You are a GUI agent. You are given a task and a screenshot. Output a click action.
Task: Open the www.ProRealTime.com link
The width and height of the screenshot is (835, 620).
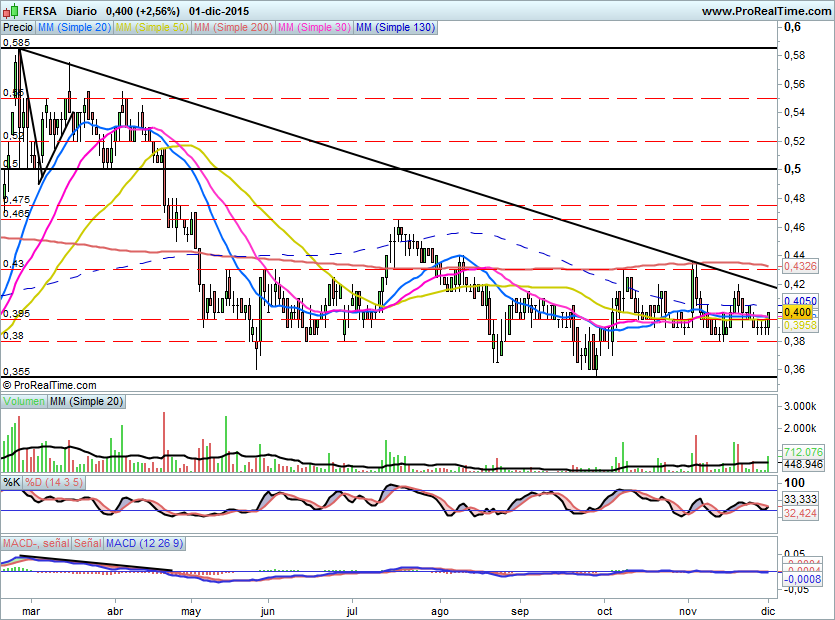pyautogui.click(x=766, y=11)
